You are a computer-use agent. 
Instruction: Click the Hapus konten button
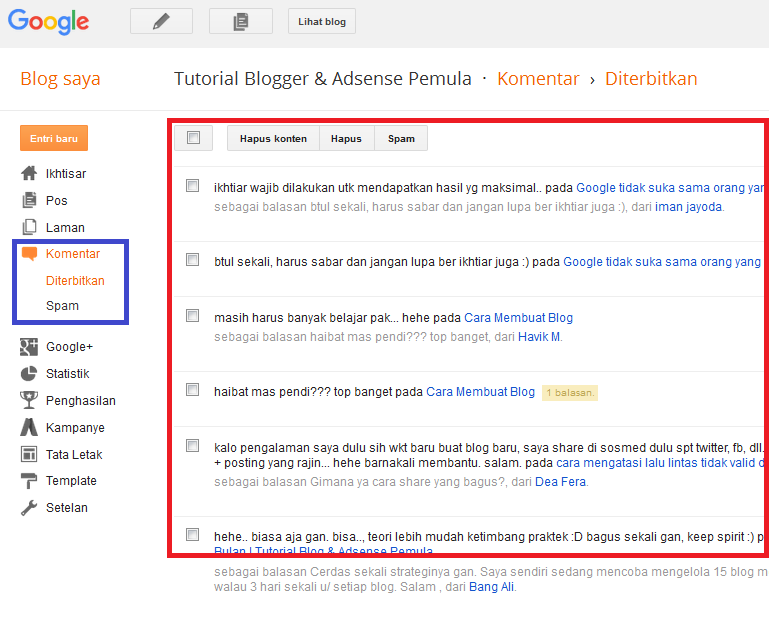[x=273, y=138]
